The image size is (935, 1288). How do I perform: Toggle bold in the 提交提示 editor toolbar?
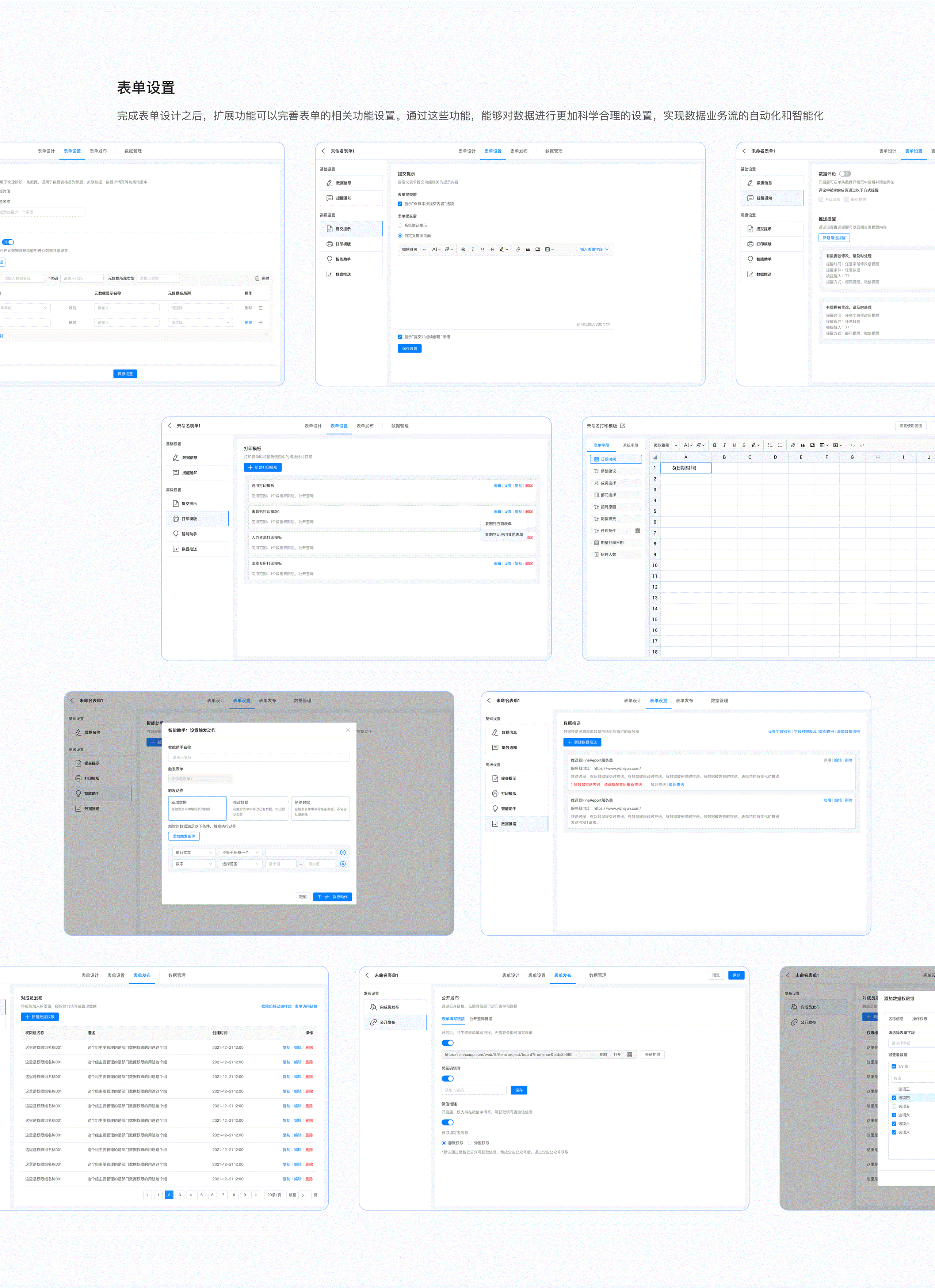click(463, 249)
